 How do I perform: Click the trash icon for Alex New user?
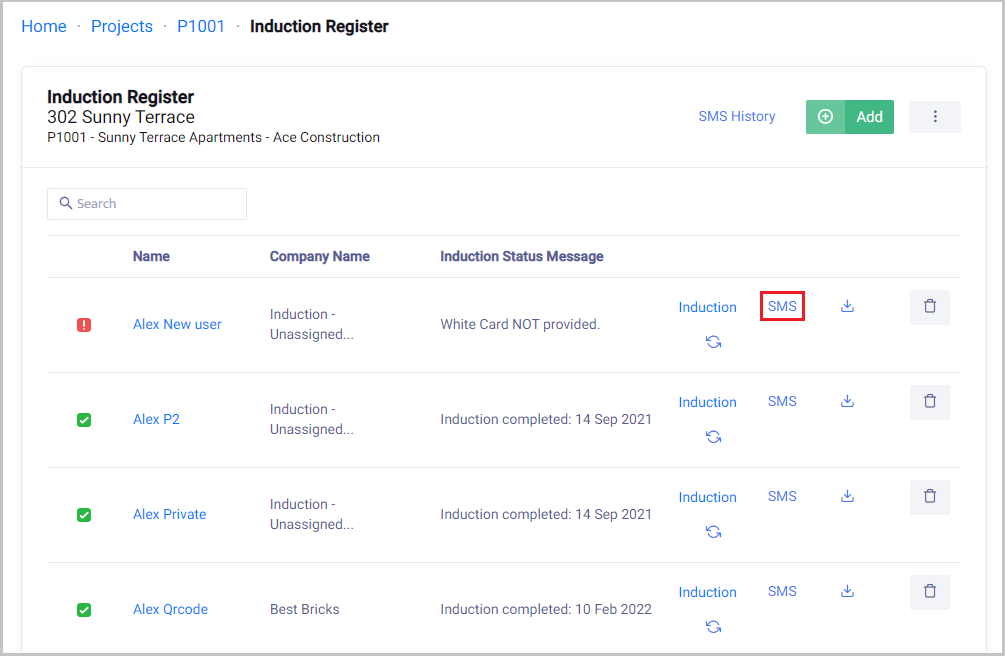tap(929, 306)
